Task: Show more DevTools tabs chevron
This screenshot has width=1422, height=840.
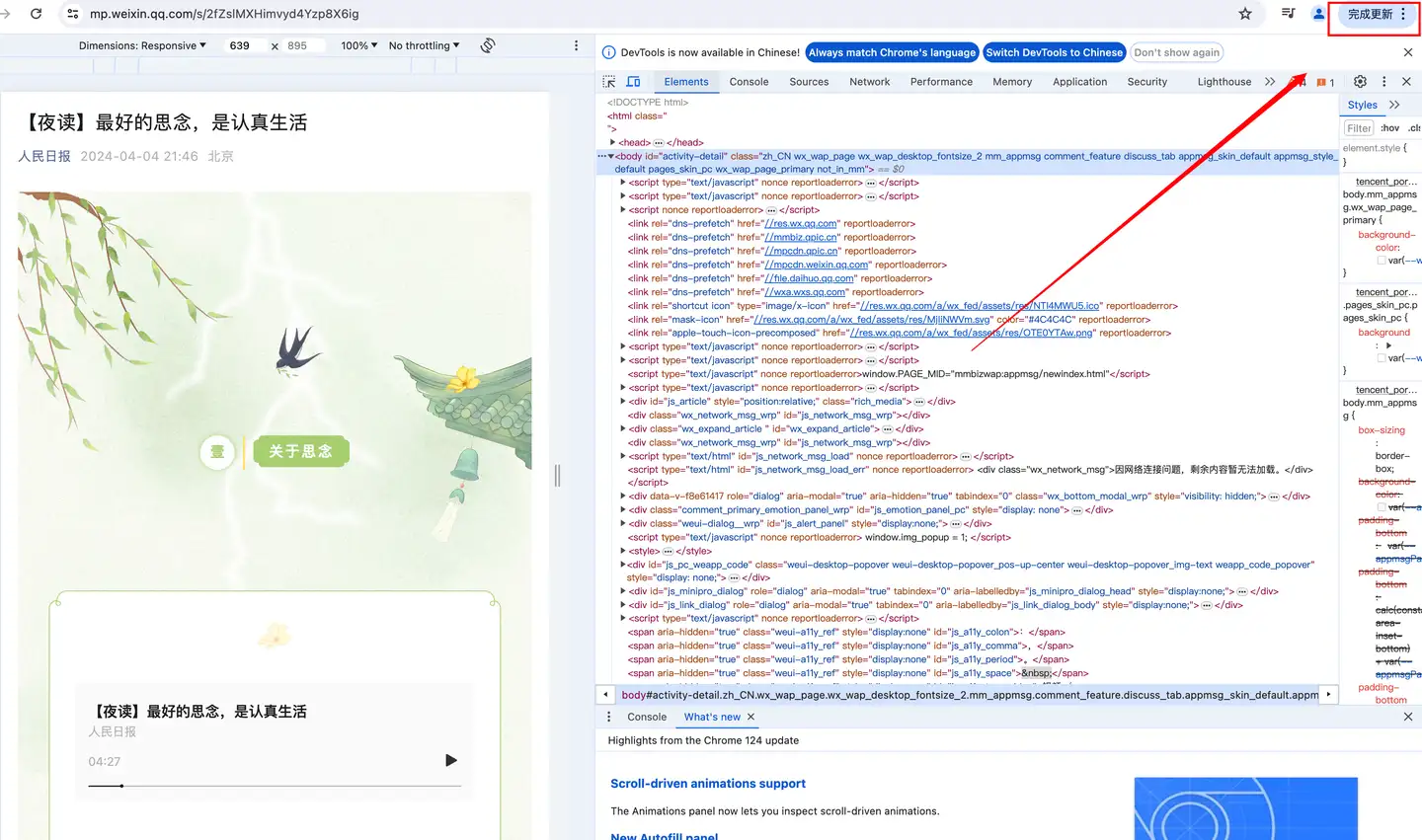Action: (1270, 82)
